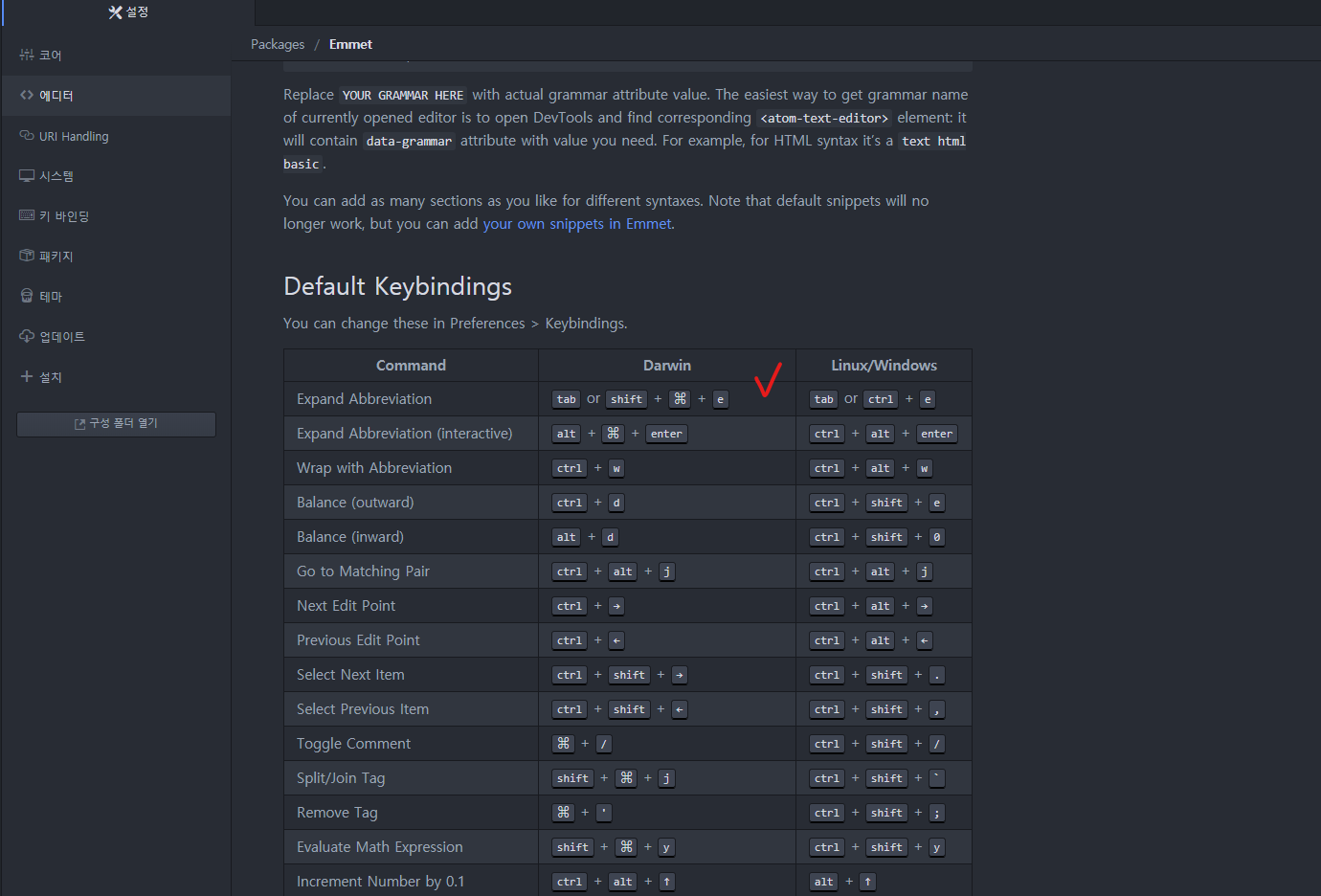Screen dimensions: 1321x896
Task: Go back to Packages in breadcrumb
Action: click(278, 44)
